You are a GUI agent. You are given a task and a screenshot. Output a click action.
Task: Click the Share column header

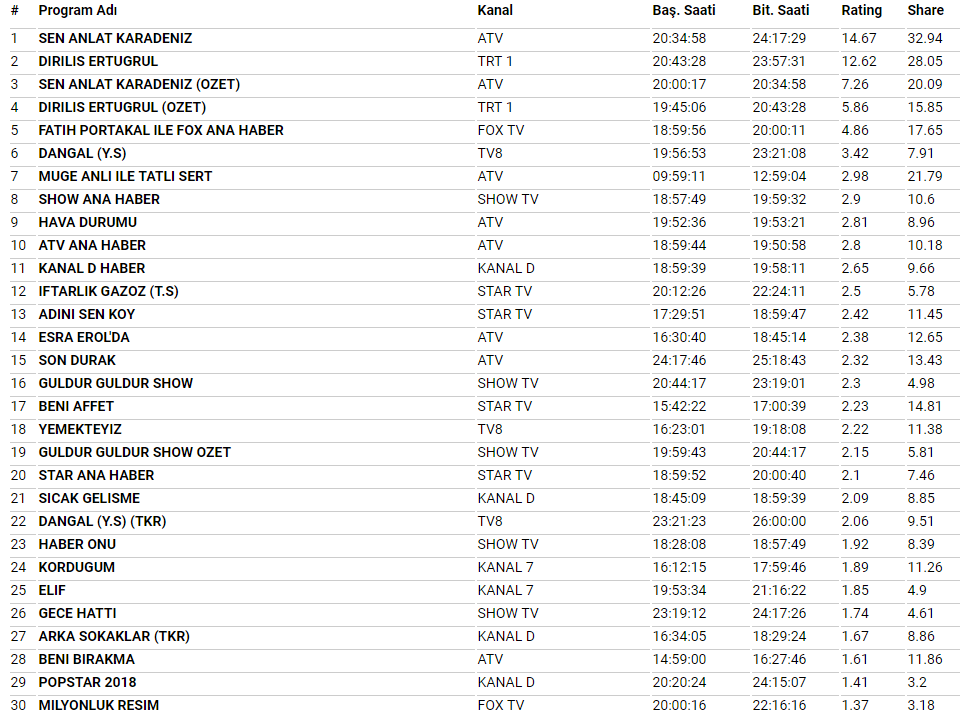[925, 10]
